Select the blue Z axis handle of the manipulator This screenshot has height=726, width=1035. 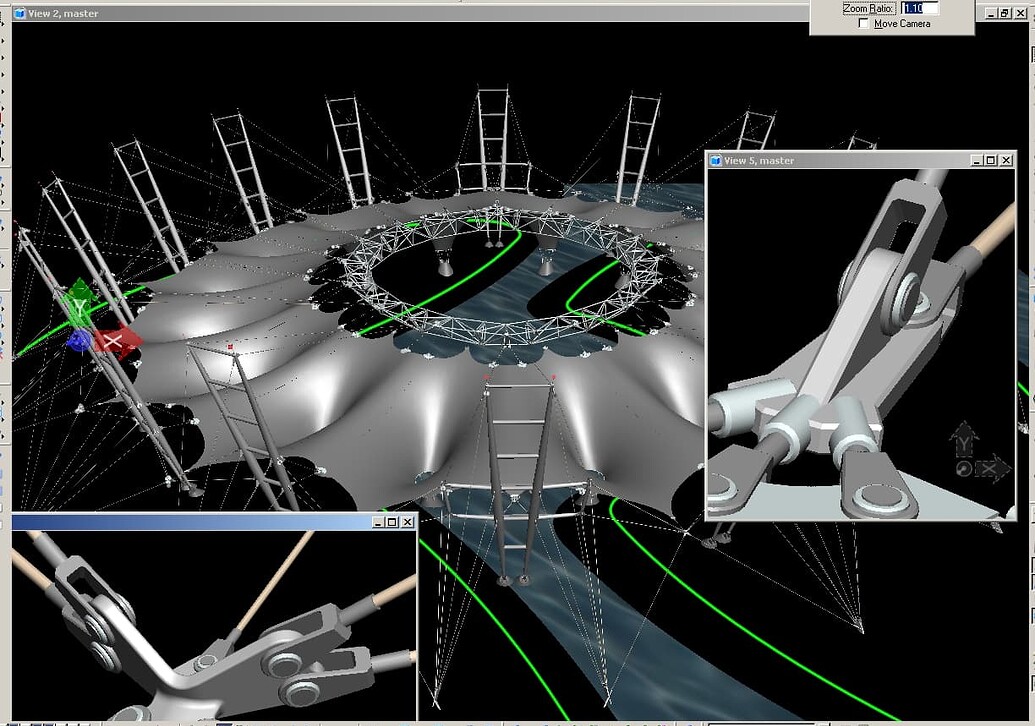click(78, 342)
